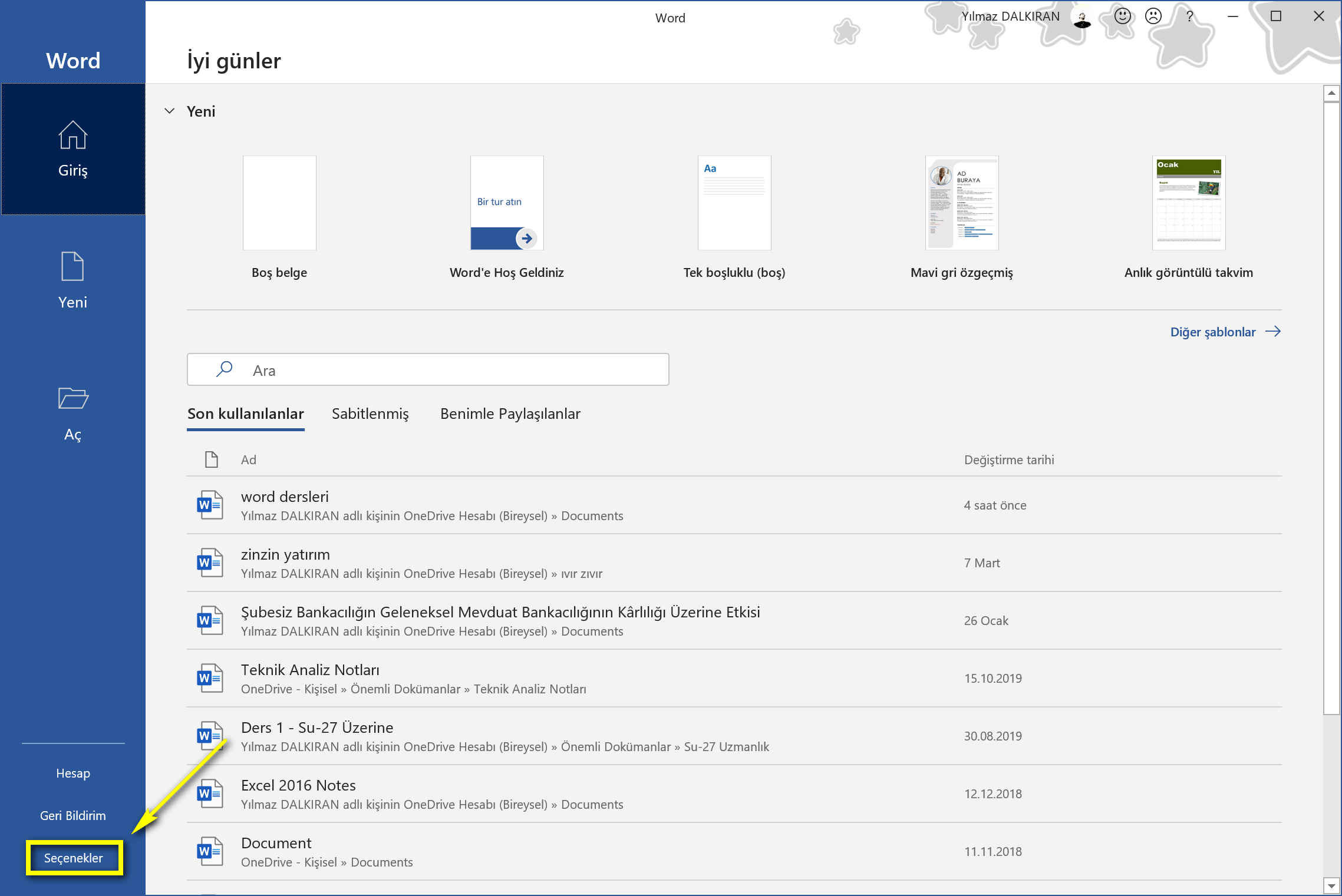Select Word'e Hoş Geldiniz template thumbnail
Image resolution: width=1342 pixels, height=896 pixels.
507,203
